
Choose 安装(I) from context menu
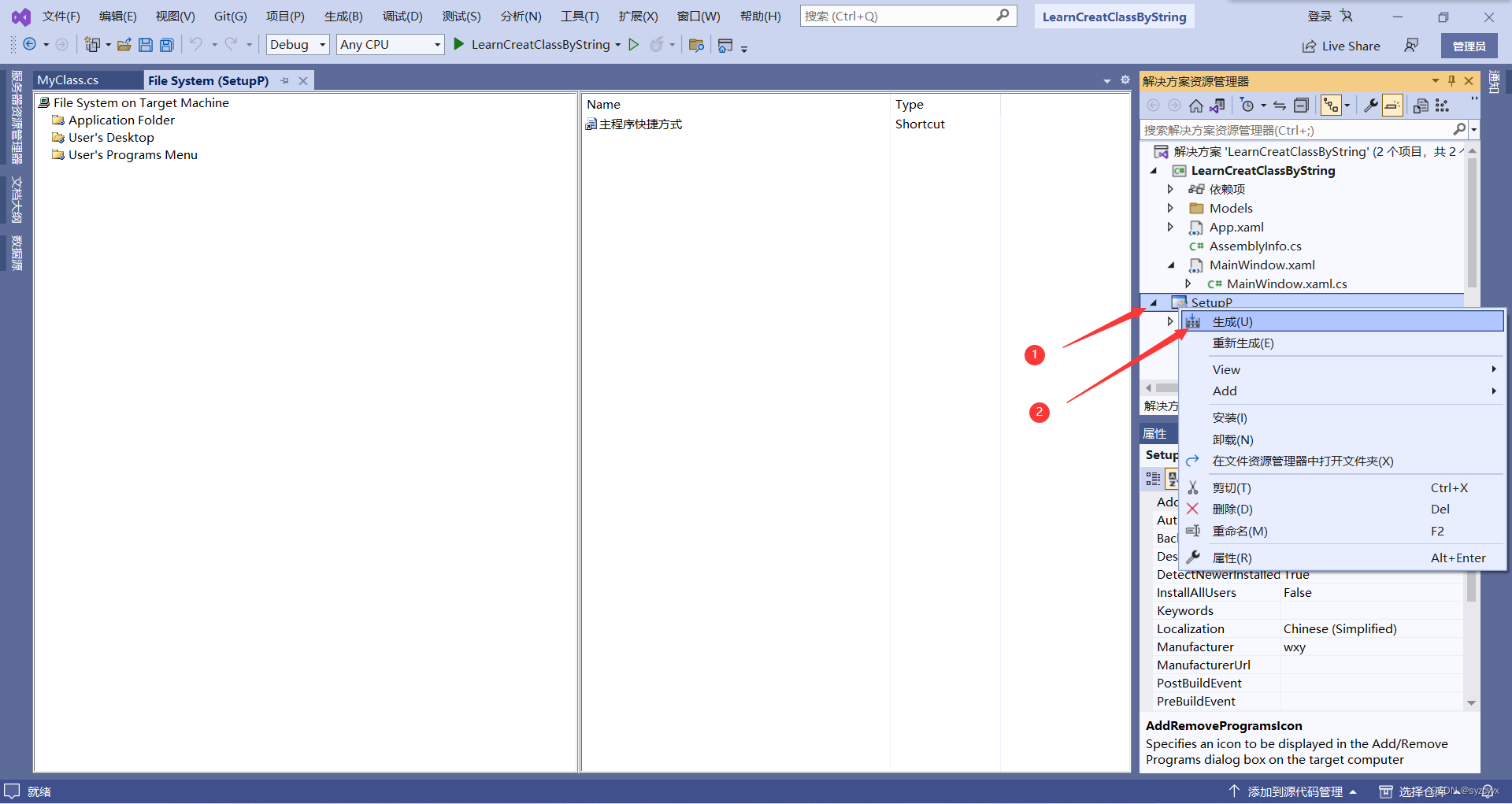click(x=1342, y=418)
